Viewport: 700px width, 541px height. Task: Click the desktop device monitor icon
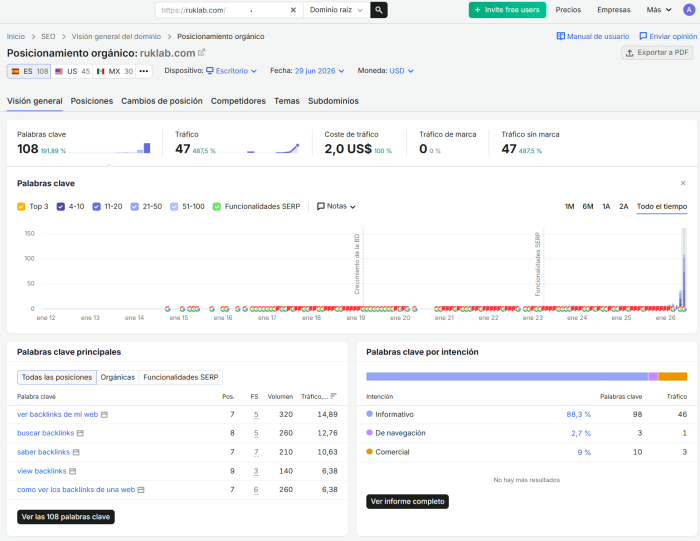[x=210, y=71]
